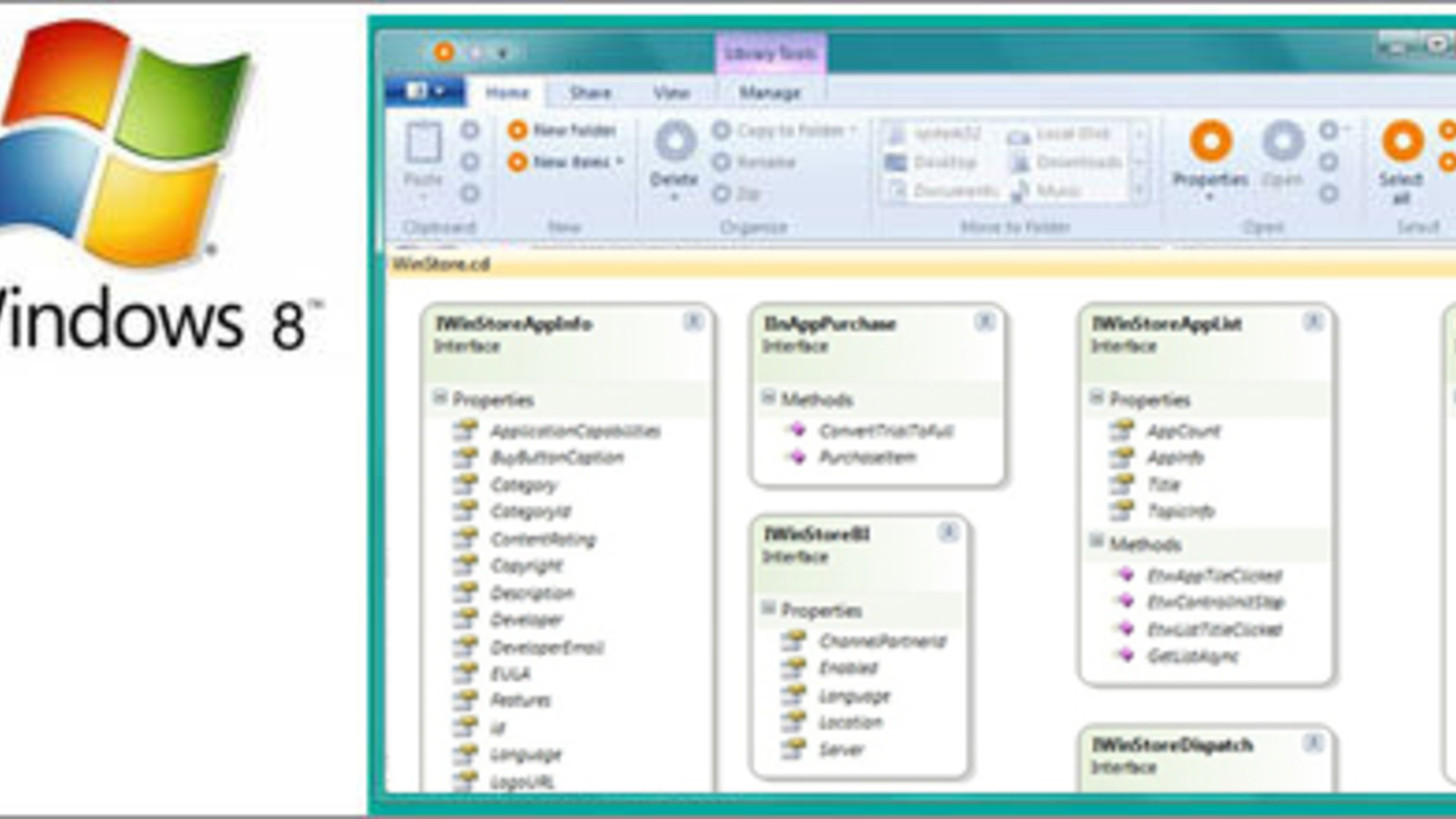Viewport: 1456px width, 819px height.
Task: Click the Zip icon in Organize group
Action: tap(722, 193)
